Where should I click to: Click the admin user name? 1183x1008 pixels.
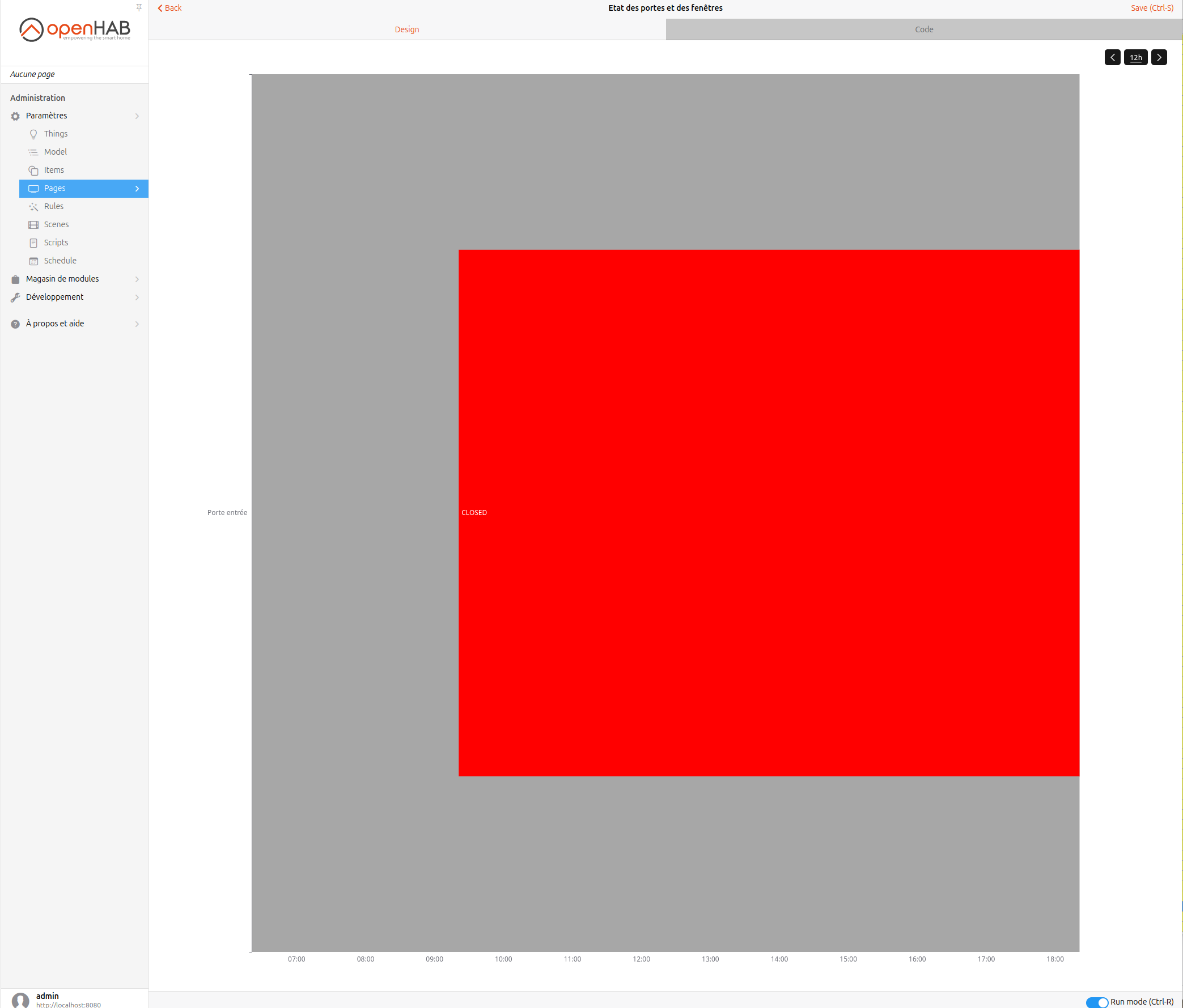coord(48,996)
